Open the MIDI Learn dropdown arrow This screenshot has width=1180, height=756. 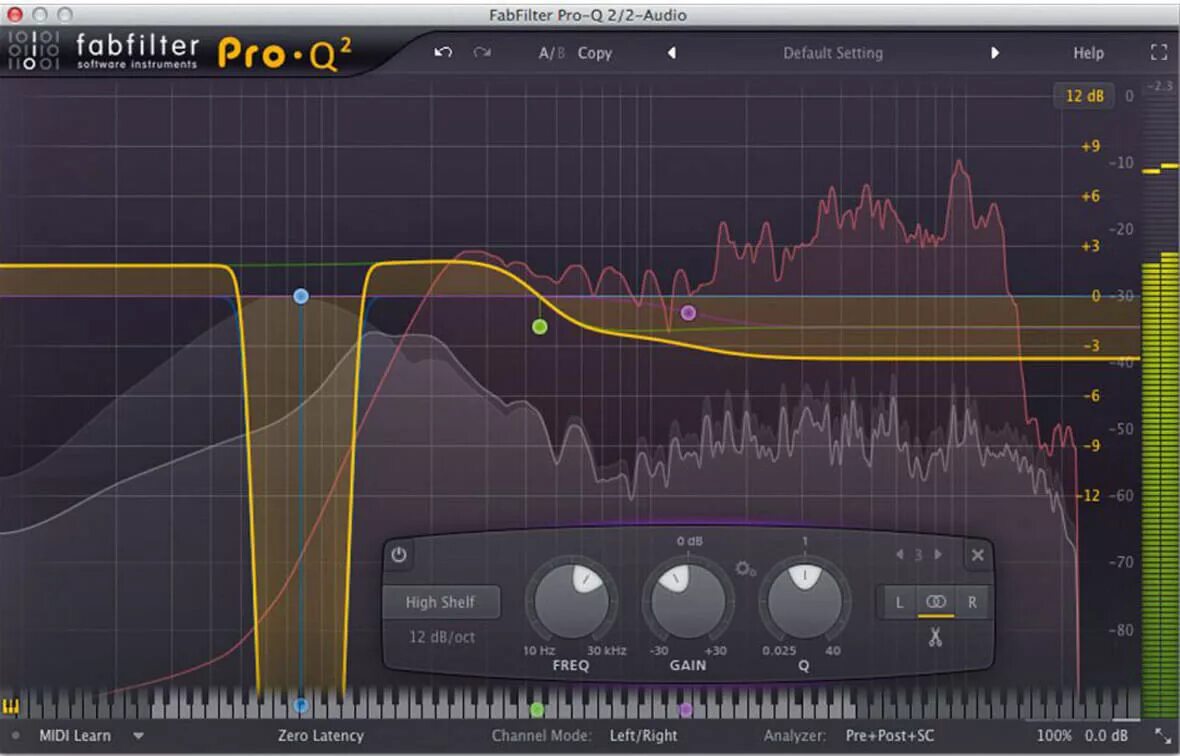pyautogui.click(x=138, y=736)
